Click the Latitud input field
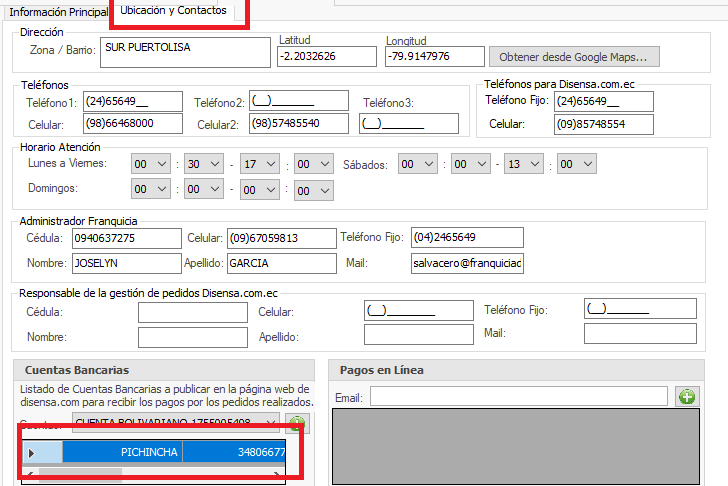 [x=325, y=56]
